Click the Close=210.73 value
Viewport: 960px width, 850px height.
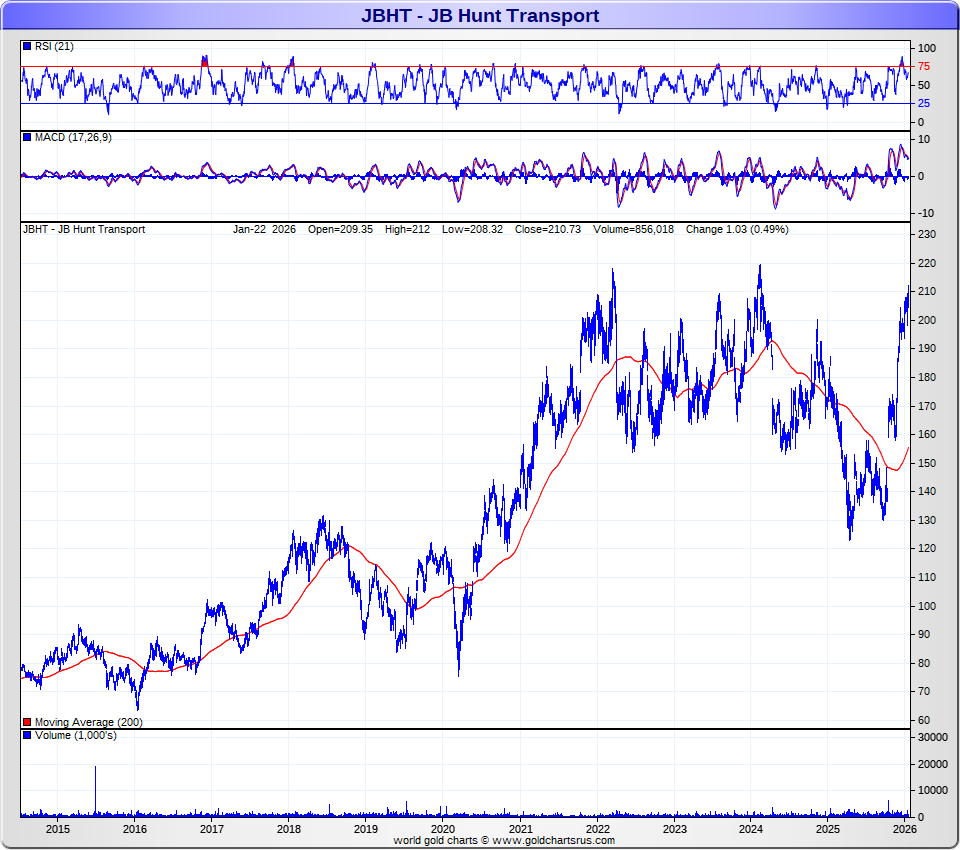click(x=547, y=229)
